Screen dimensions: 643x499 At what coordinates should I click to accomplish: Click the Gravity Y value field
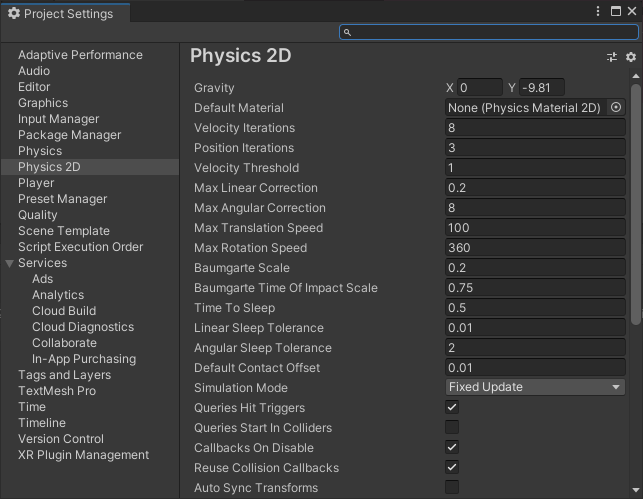pos(541,87)
